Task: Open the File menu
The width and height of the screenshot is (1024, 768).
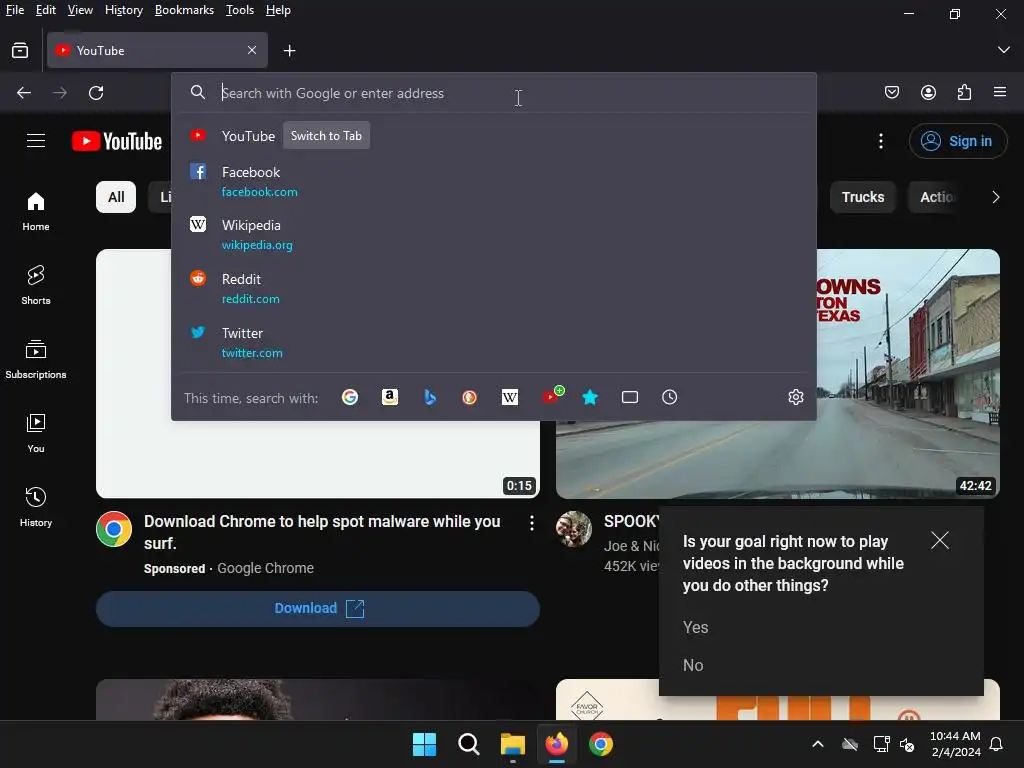Action: [x=14, y=10]
